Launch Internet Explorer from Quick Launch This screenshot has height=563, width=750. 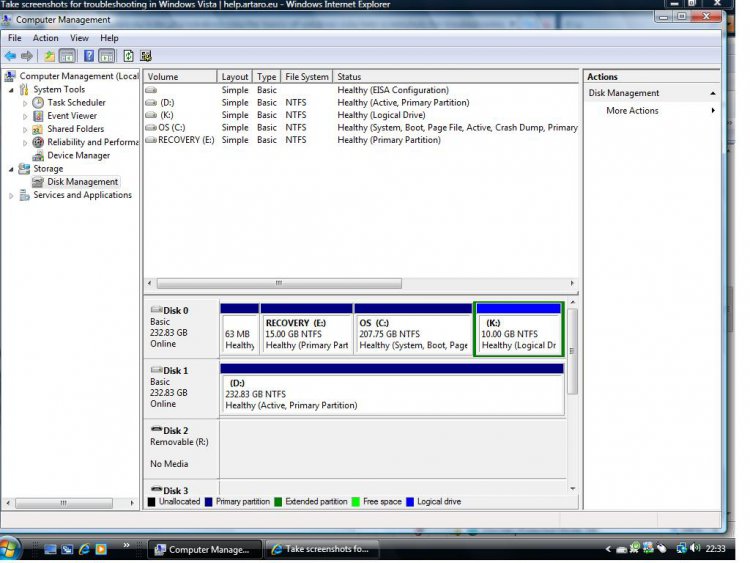click(x=84, y=549)
